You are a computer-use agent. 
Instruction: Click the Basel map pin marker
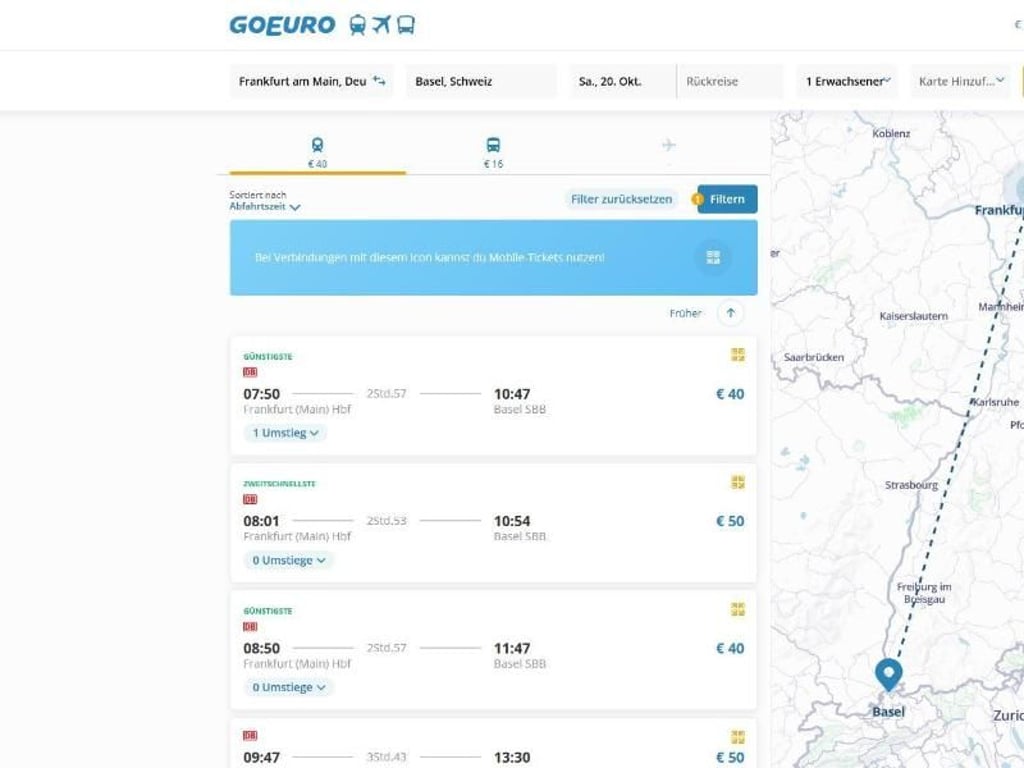coord(889,675)
